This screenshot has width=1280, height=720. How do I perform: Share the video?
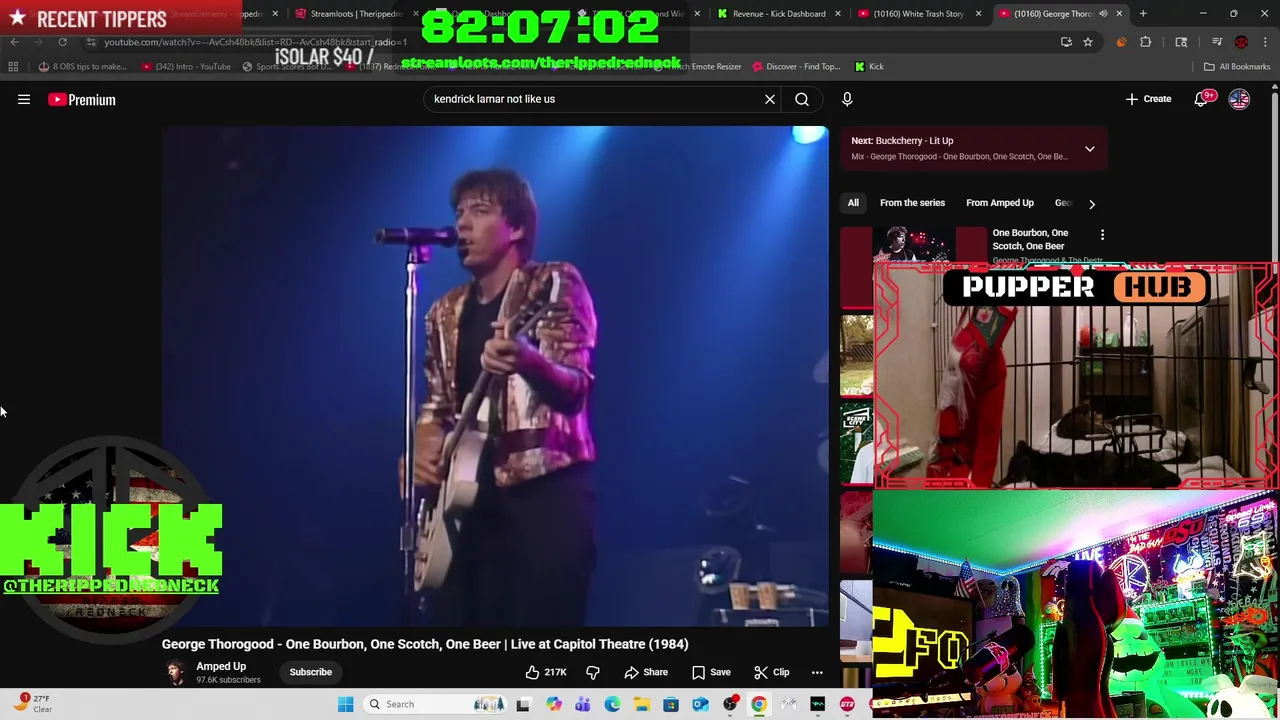(x=646, y=672)
